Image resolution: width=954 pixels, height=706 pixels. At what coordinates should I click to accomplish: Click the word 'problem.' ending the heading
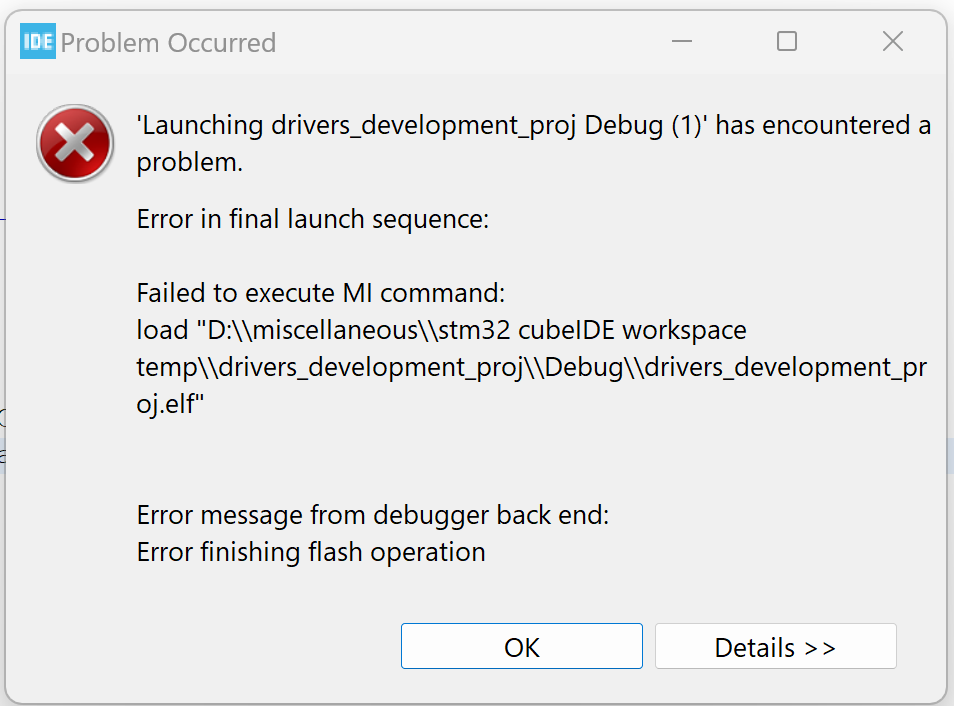tap(190, 162)
